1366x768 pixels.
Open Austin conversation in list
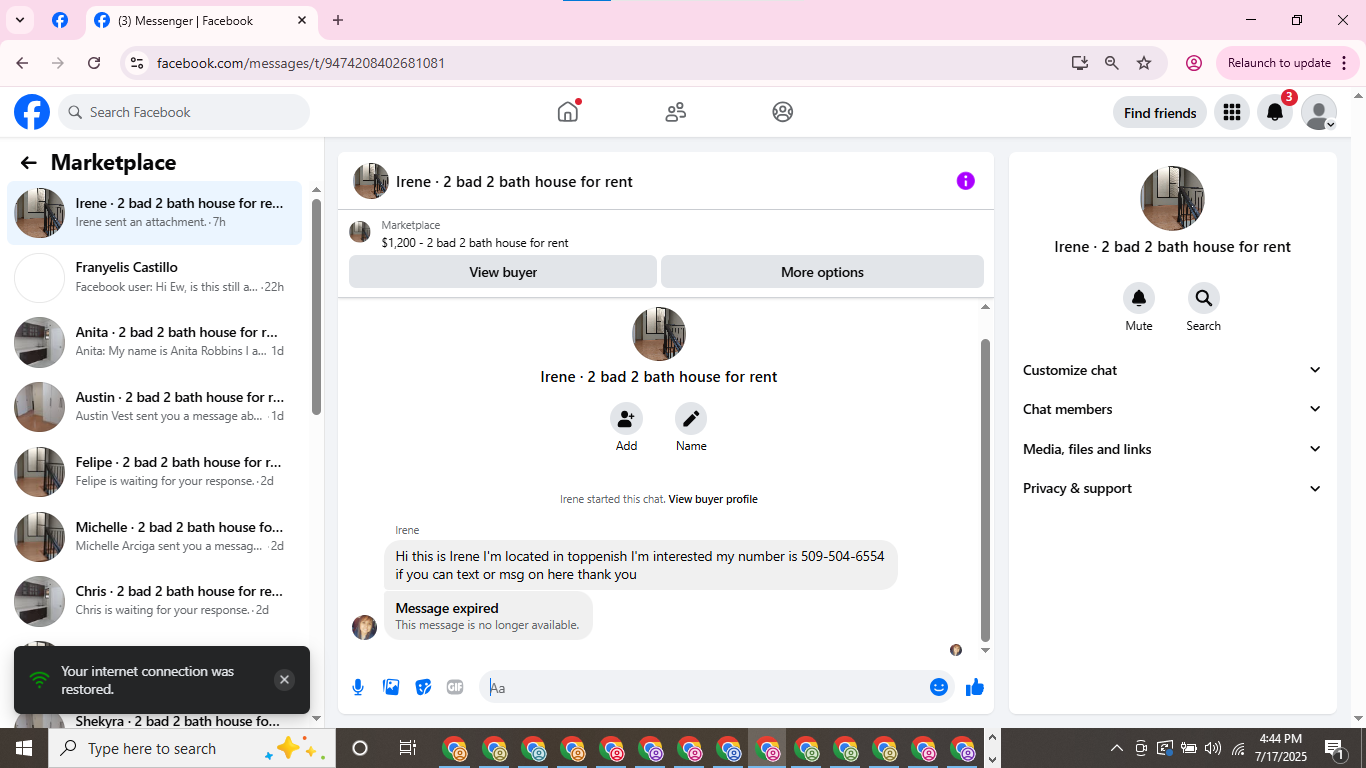(x=155, y=407)
